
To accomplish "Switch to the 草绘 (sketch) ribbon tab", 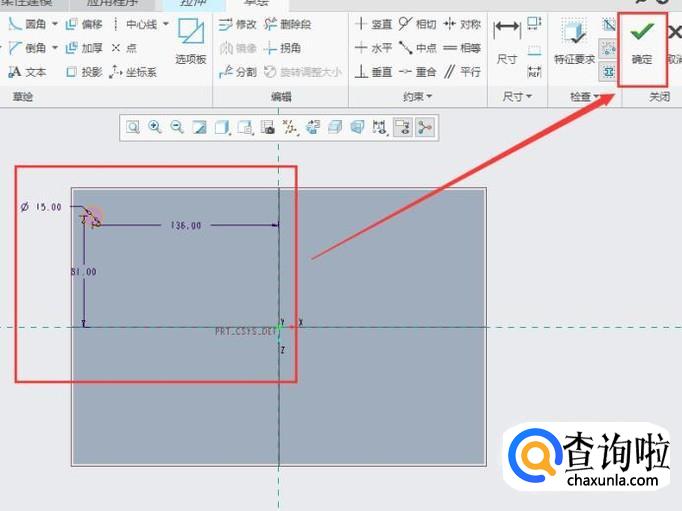I will coord(257,3).
